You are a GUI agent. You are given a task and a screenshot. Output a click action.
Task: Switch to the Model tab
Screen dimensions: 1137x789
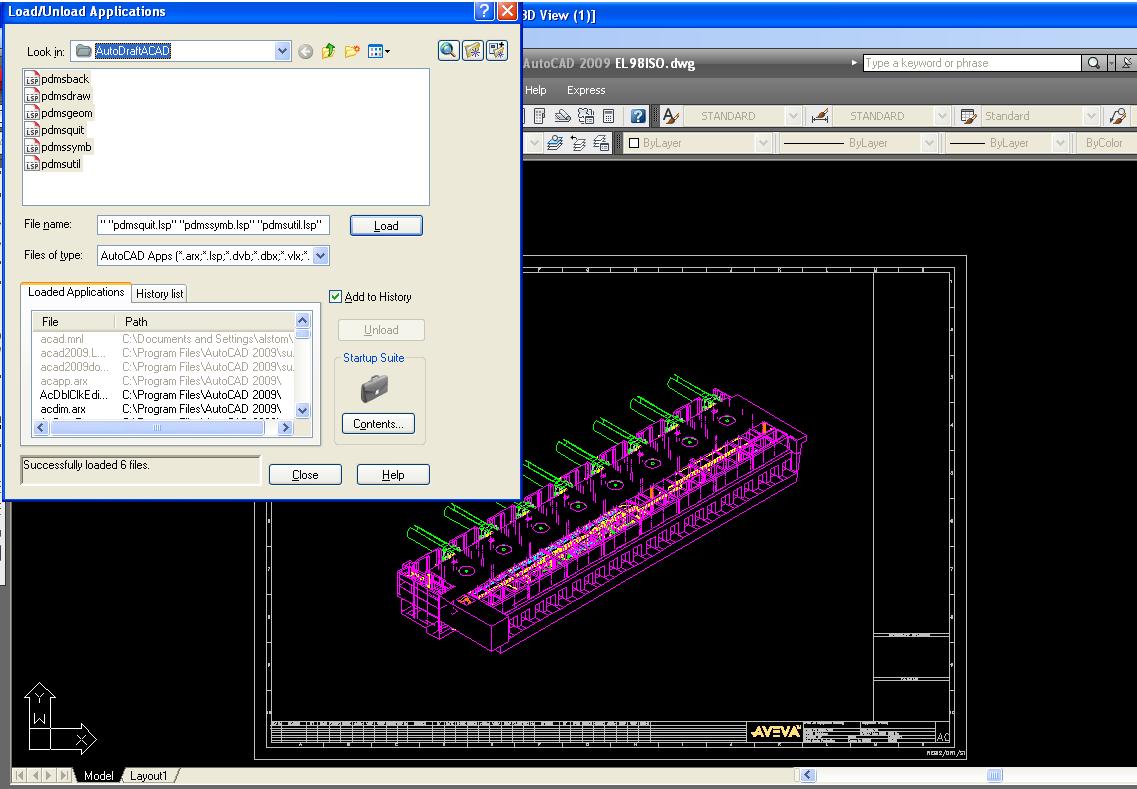tap(99, 776)
